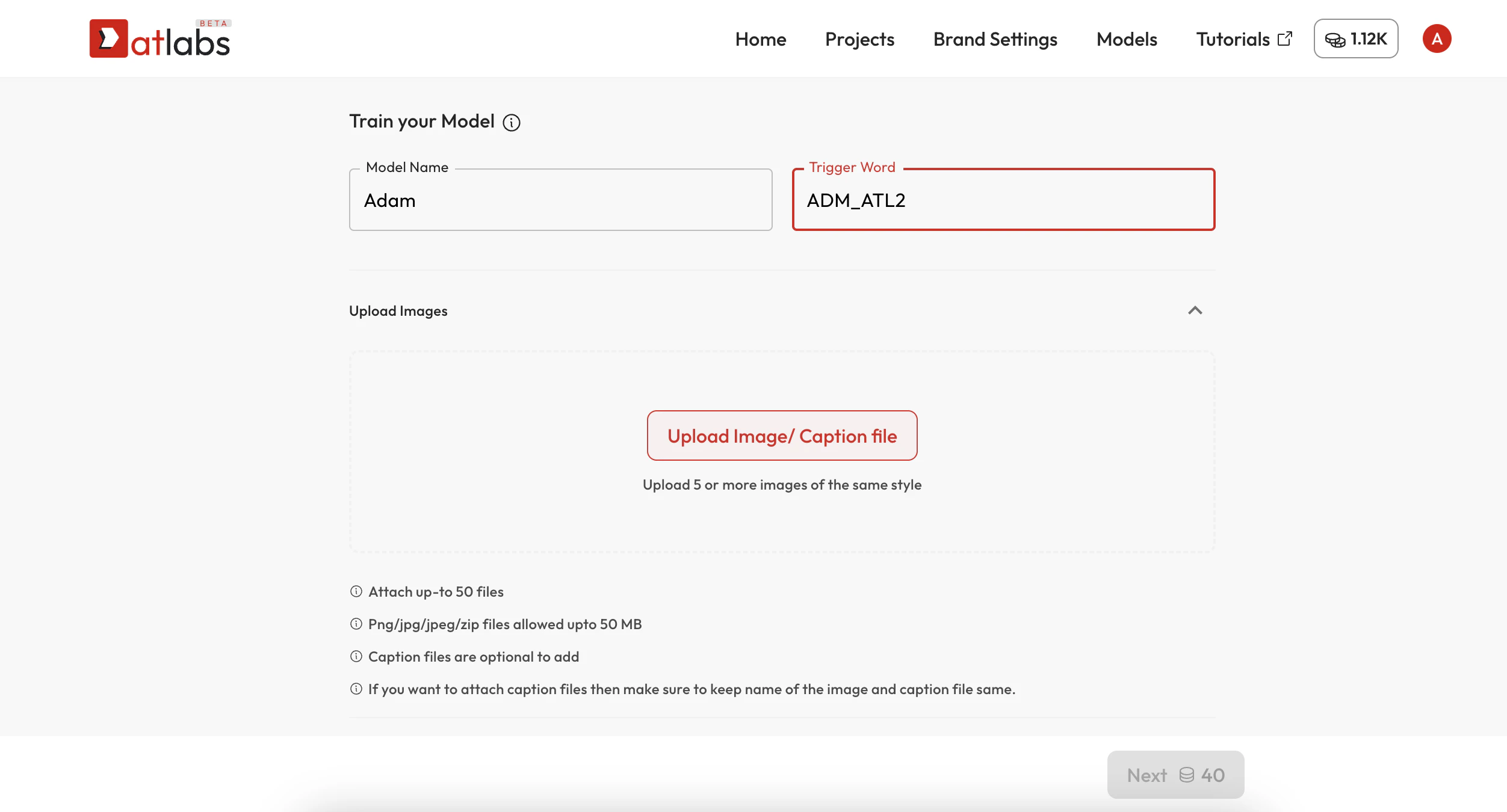Go to the Home menu item

760,39
